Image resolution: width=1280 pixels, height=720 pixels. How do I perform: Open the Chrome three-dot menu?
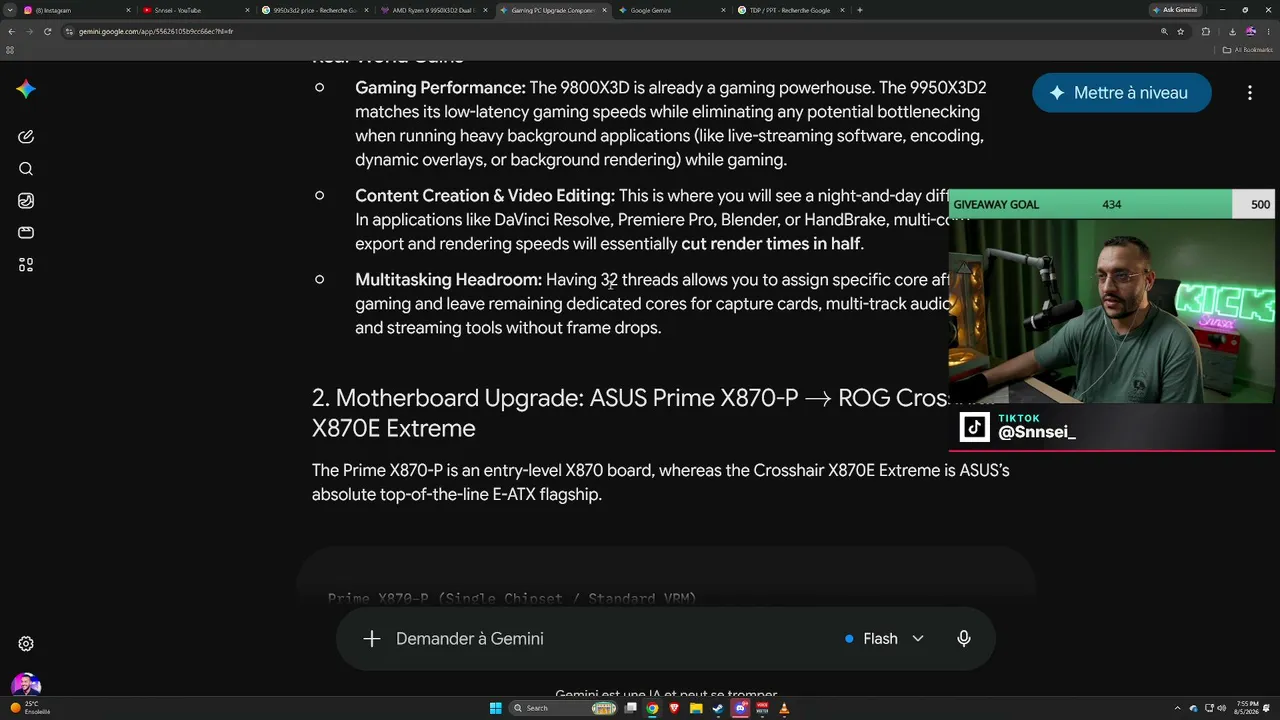click(1268, 31)
